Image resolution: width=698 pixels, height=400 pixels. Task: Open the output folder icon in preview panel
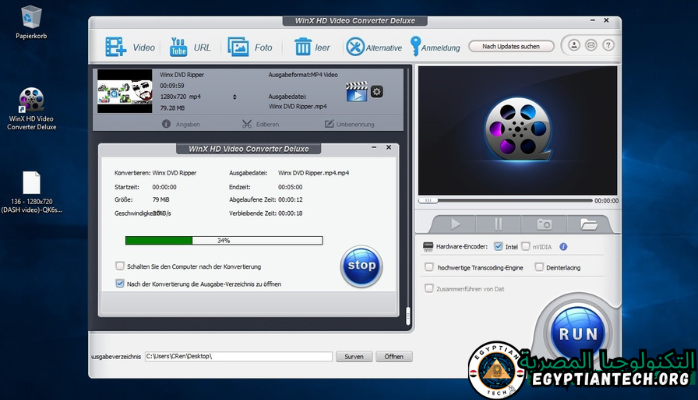coord(588,224)
